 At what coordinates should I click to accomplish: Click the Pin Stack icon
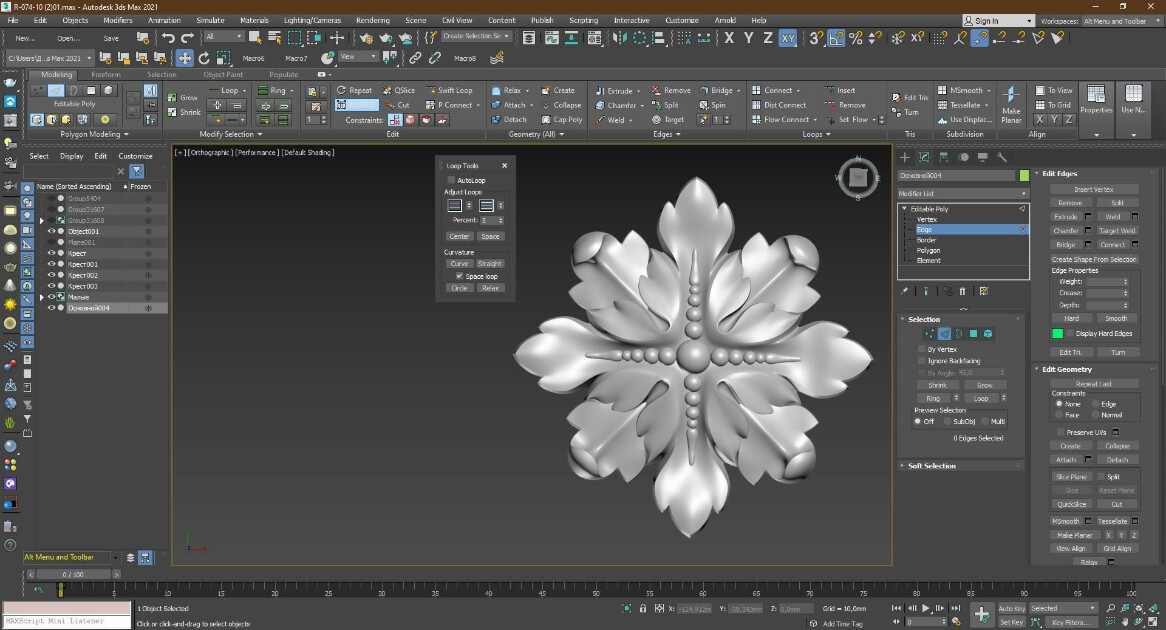[x=904, y=292]
